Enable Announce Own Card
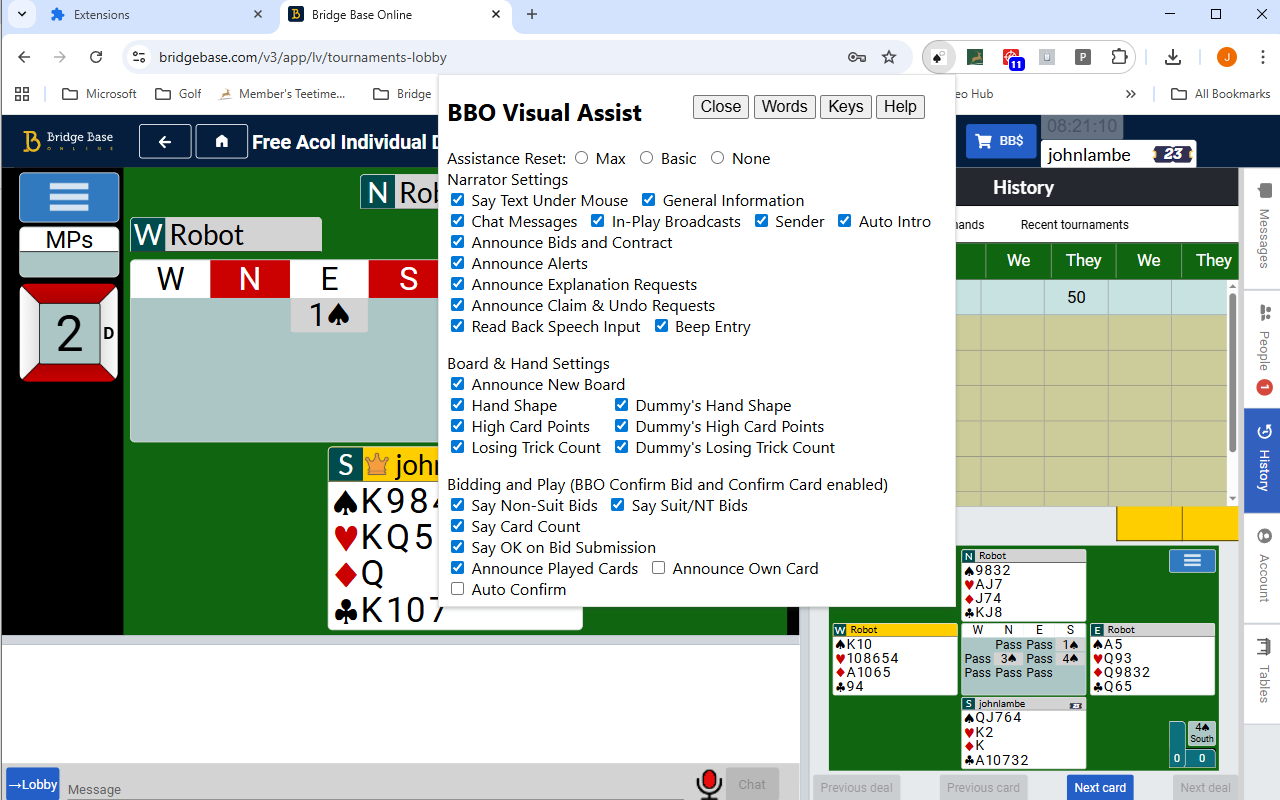Viewport: 1280px width, 800px height. point(658,568)
